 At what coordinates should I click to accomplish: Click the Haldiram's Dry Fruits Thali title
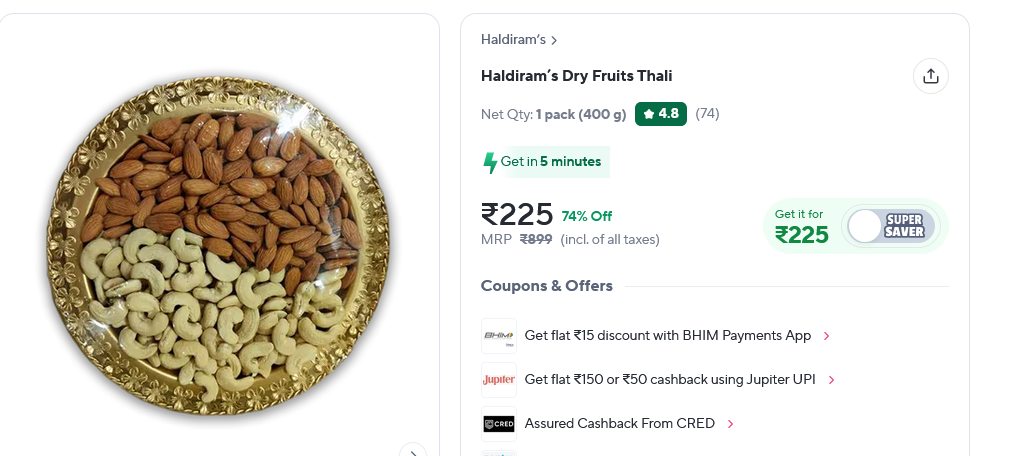click(576, 76)
